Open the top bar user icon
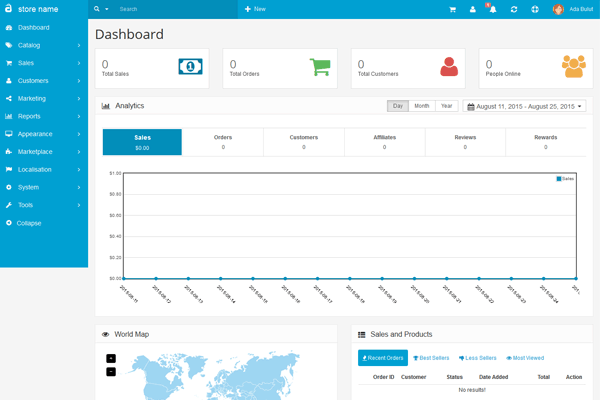Image resolution: width=600 pixels, height=400 pixels. point(473,9)
